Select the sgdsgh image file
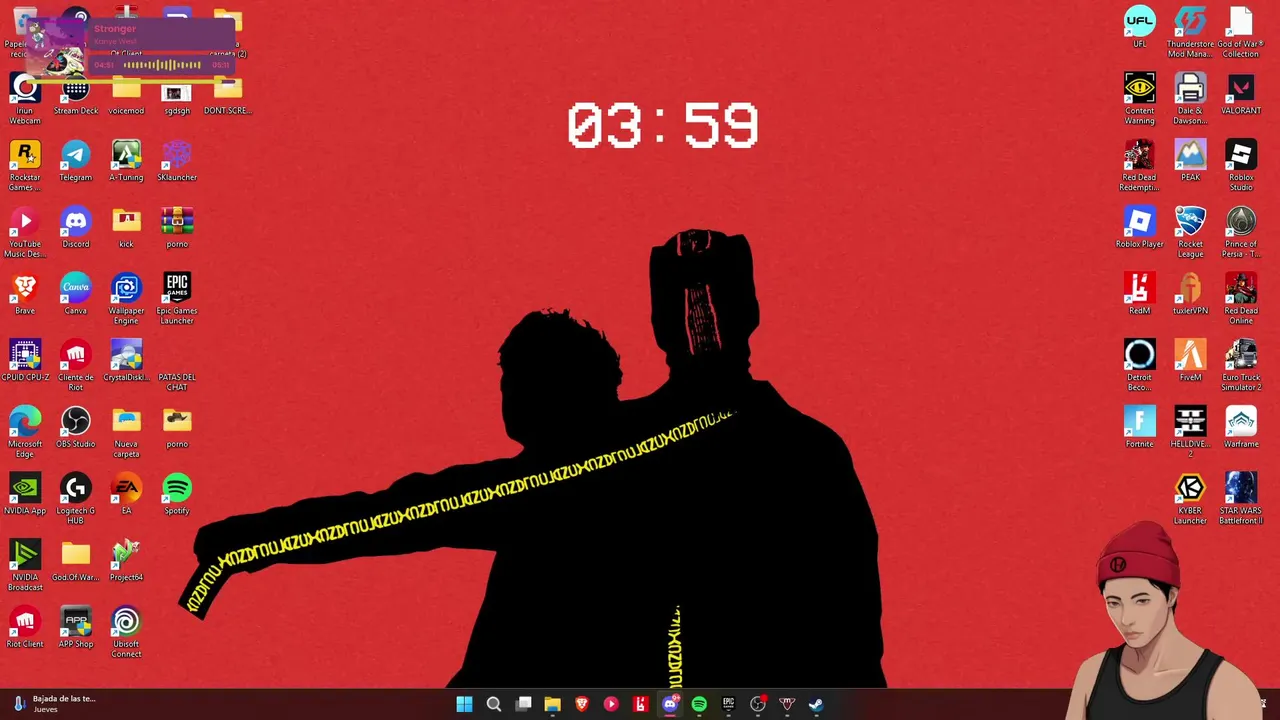The width and height of the screenshot is (1280, 720). point(177,97)
